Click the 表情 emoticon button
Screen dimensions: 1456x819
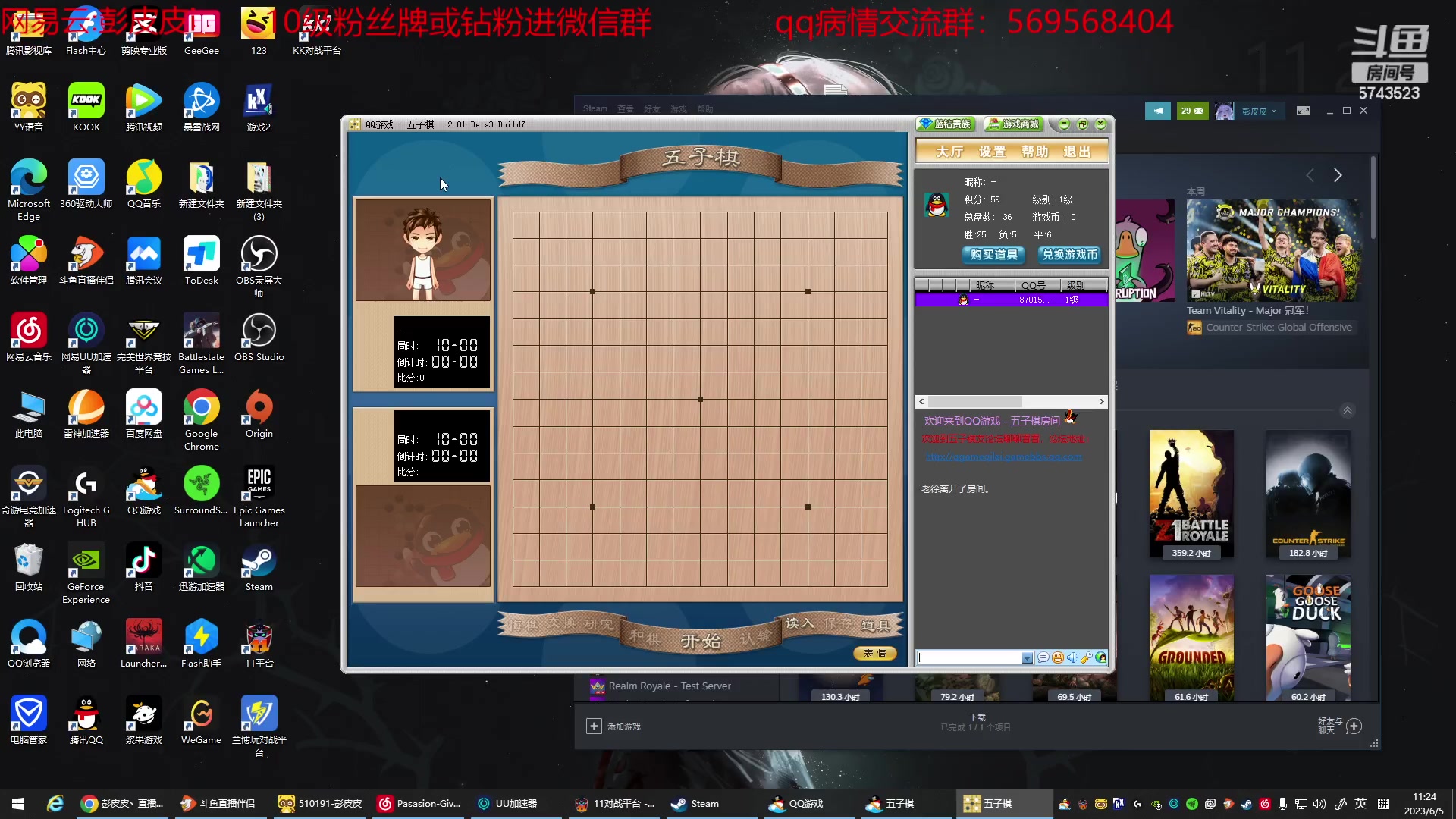(x=875, y=653)
